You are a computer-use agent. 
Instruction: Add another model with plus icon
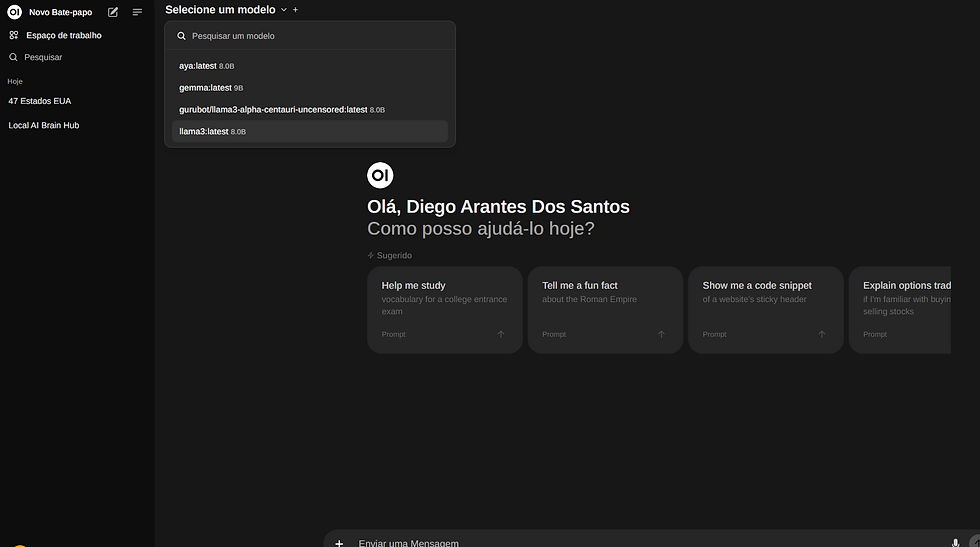[296, 10]
